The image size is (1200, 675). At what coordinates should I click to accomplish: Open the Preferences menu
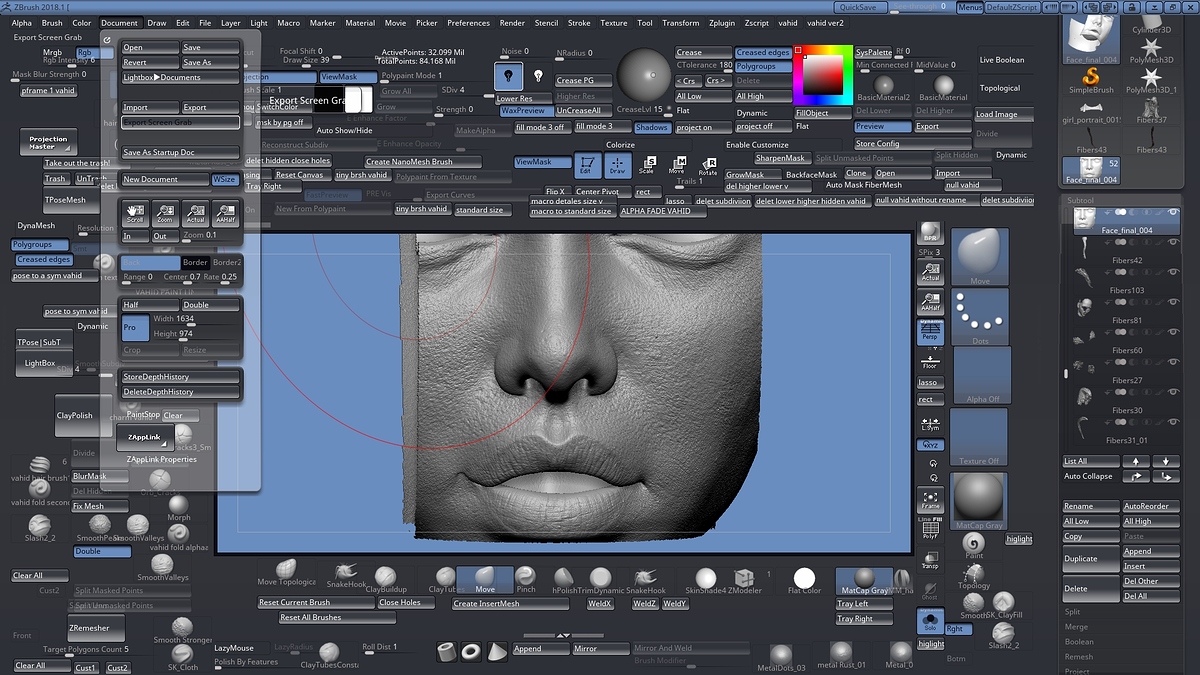point(468,22)
